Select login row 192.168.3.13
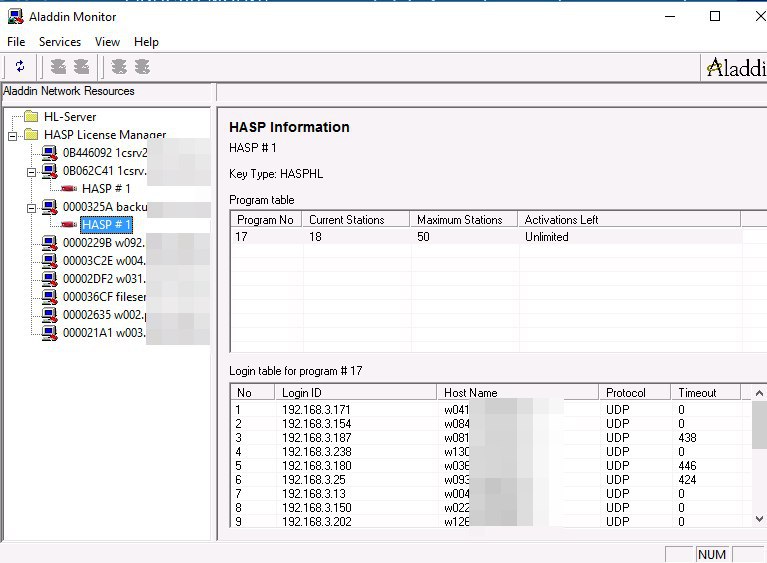767x563 pixels. [x=491, y=494]
